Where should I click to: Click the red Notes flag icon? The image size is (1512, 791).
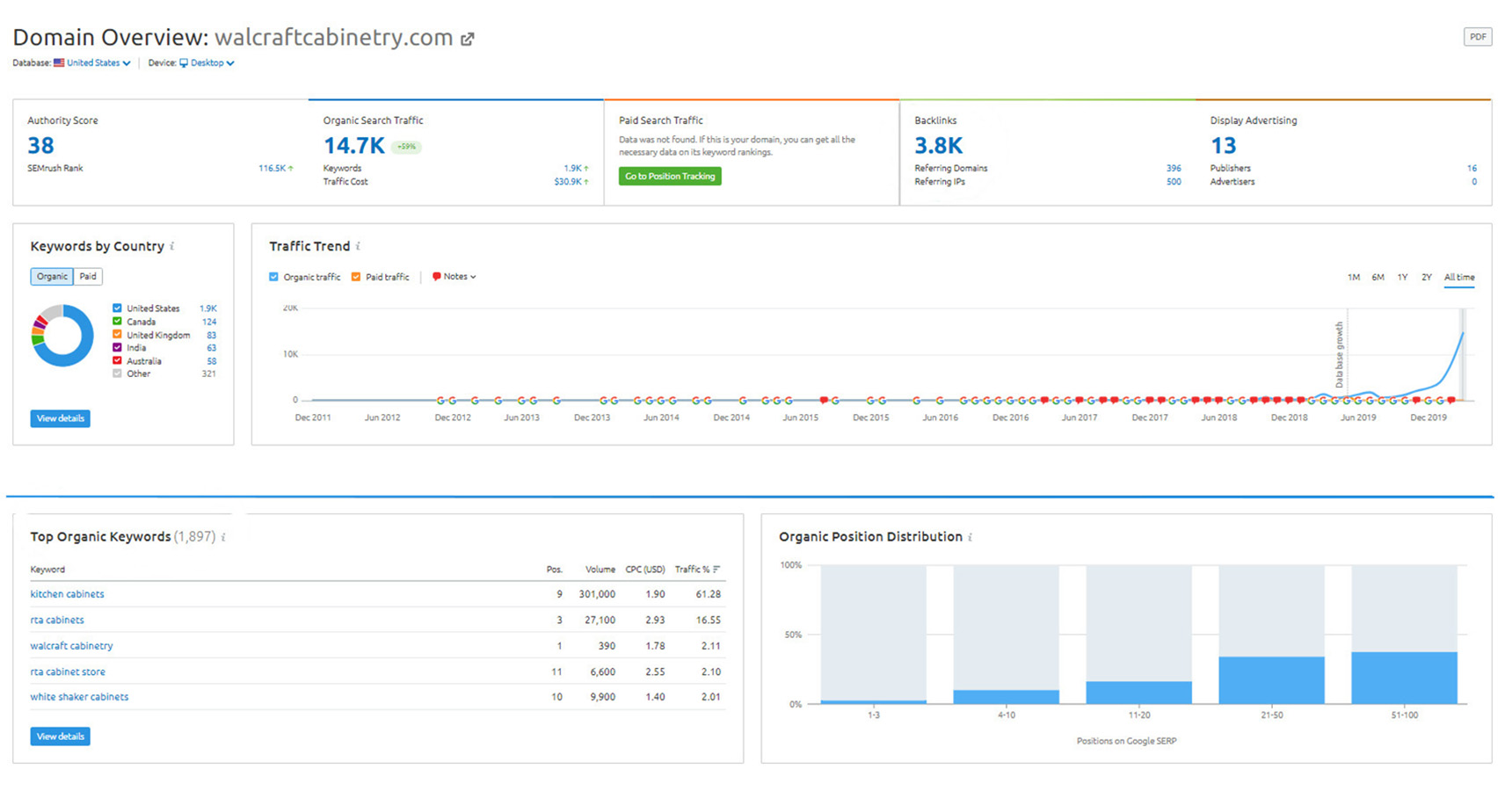(436, 277)
